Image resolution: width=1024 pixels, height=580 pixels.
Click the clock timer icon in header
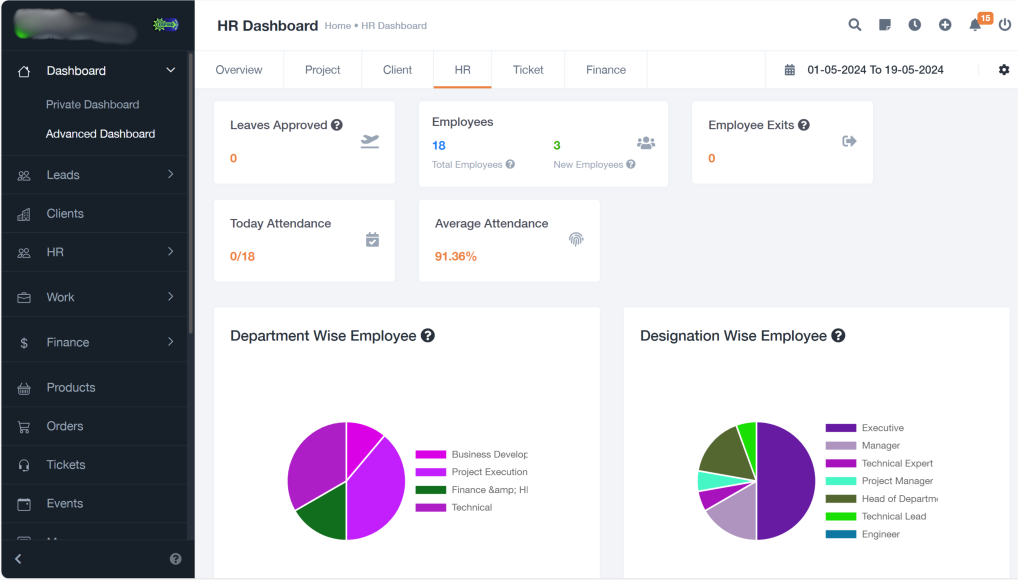tap(915, 25)
